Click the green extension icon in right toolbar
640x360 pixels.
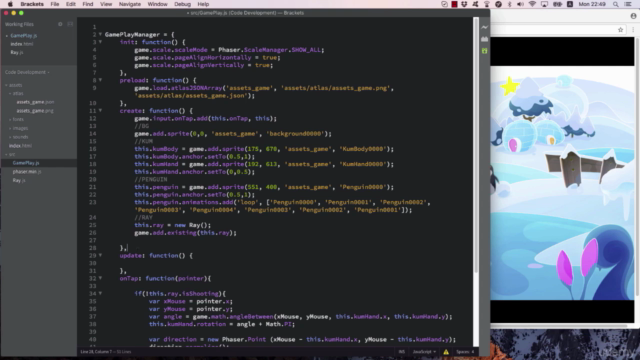tap(484, 51)
